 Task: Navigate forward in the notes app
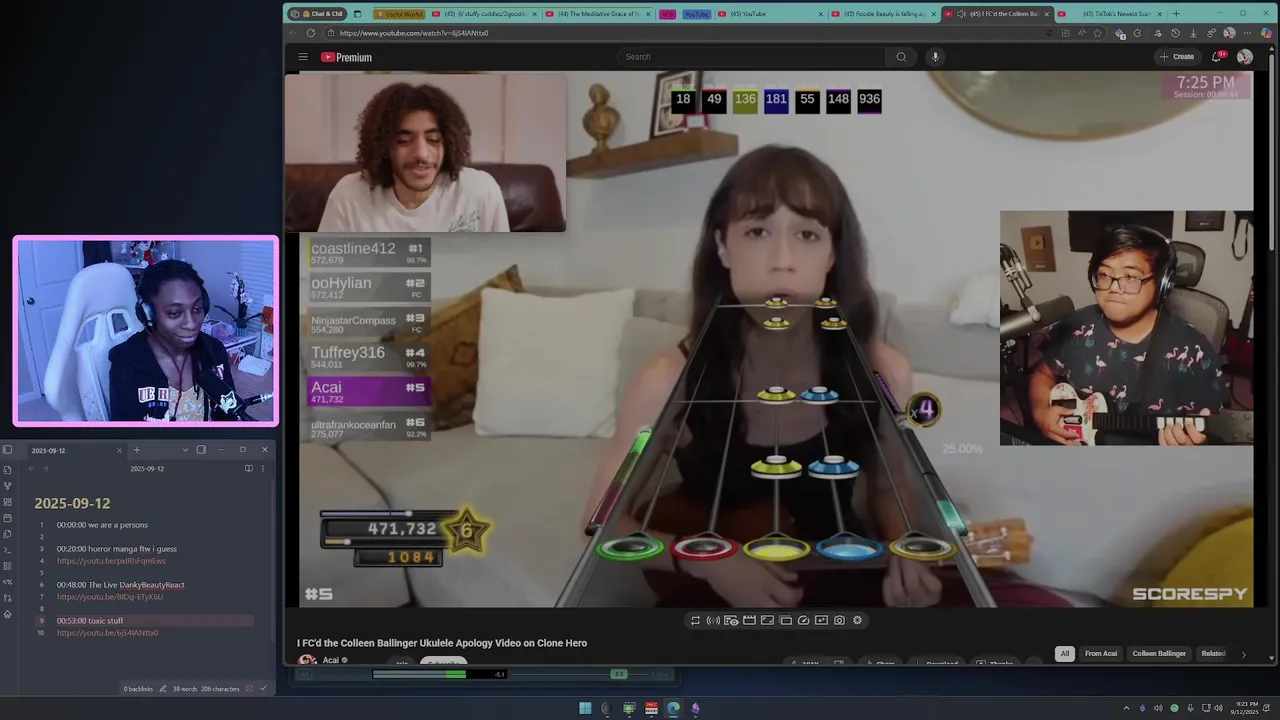point(45,468)
